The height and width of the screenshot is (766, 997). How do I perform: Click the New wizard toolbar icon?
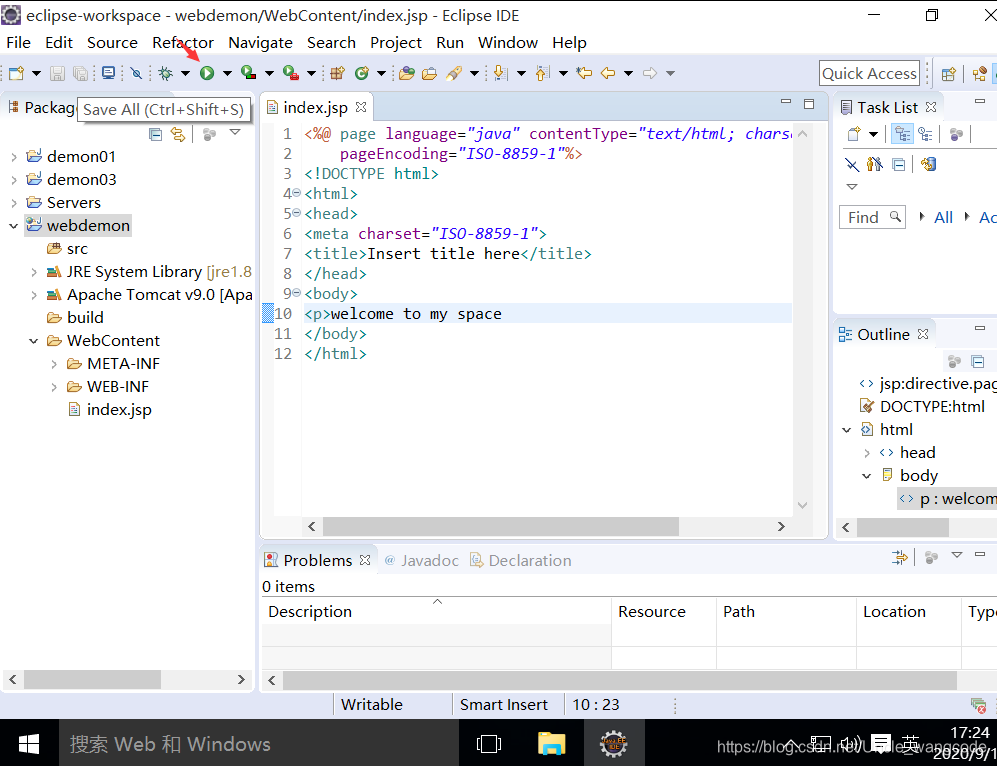click(17, 73)
